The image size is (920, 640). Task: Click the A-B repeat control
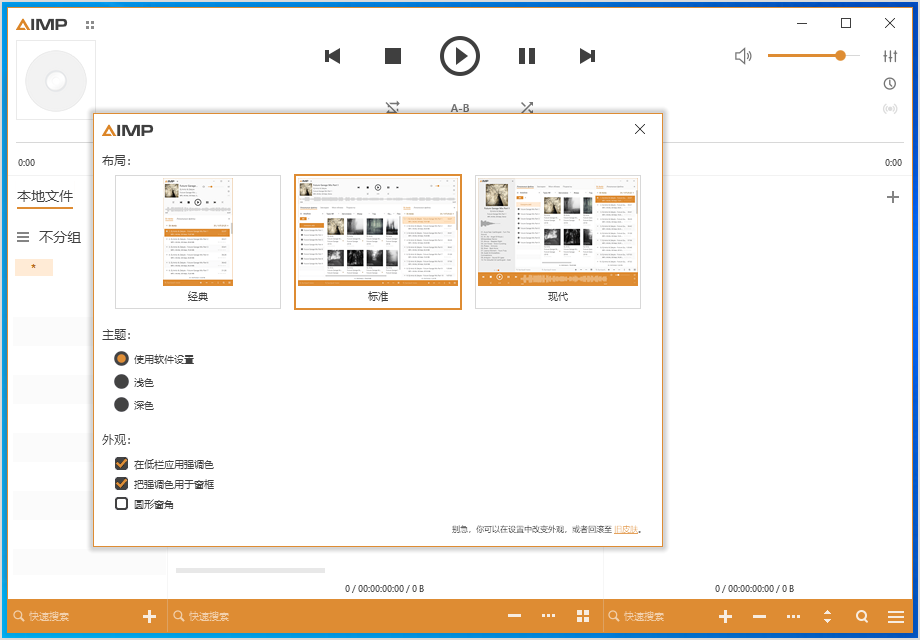point(459,108)
